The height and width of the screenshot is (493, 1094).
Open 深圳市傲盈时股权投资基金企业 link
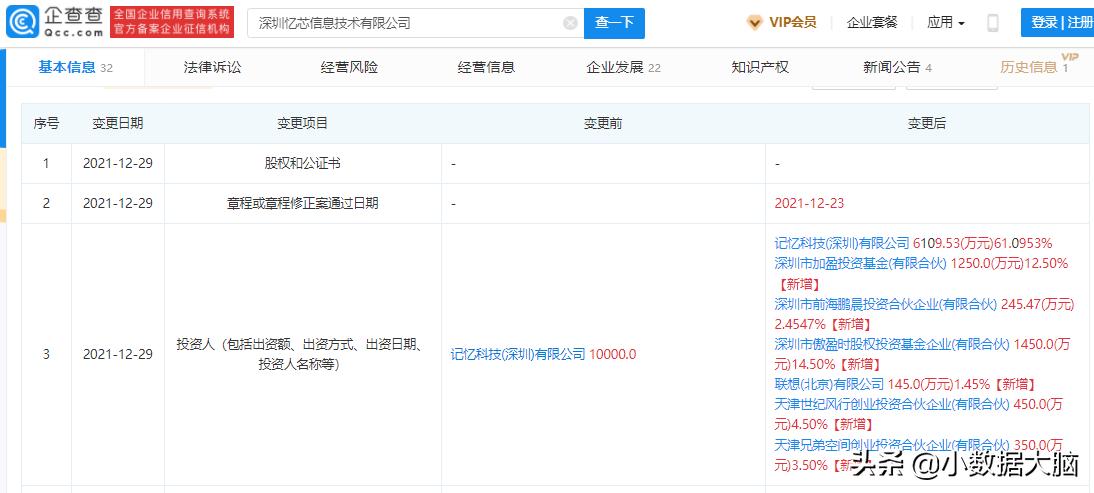892,344
